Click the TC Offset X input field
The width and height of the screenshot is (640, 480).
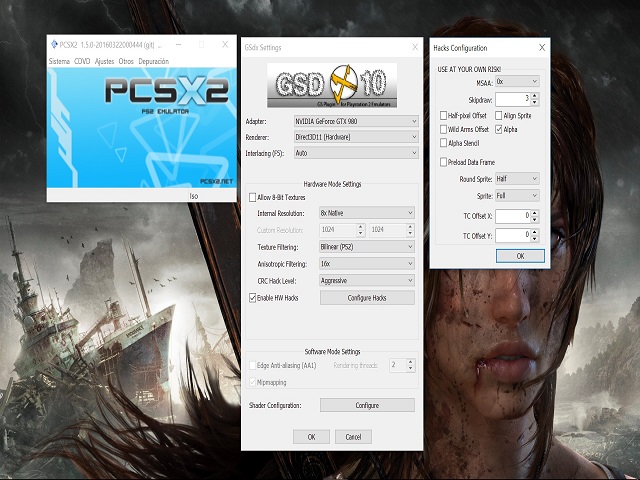513,216
